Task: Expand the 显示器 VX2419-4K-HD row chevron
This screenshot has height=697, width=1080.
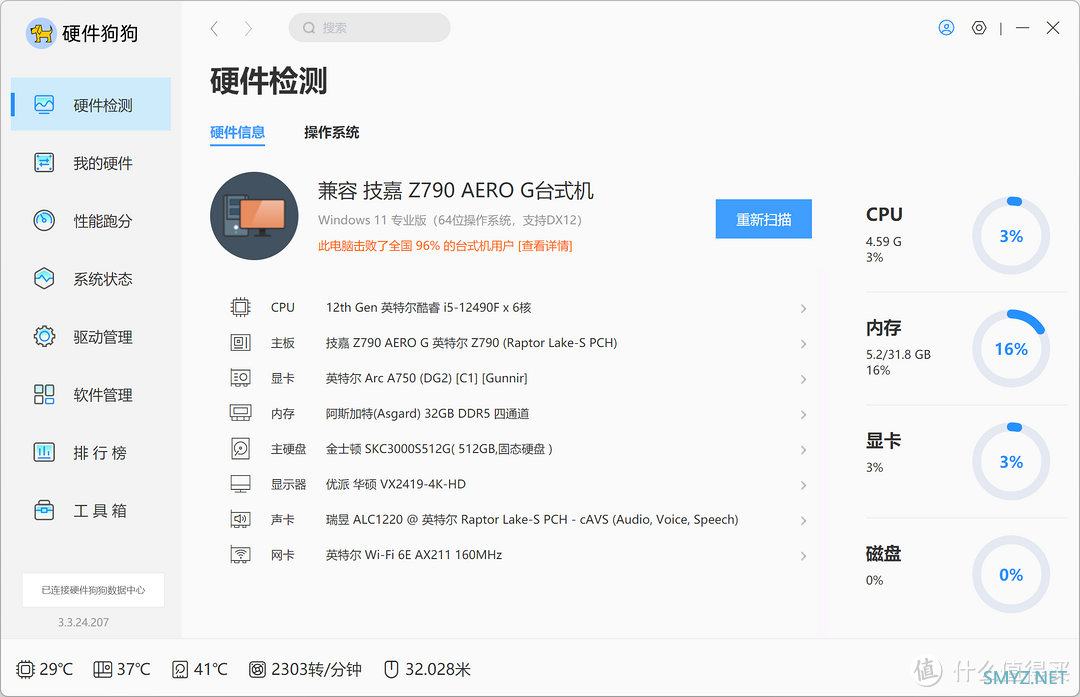Action: coord(803,485)
